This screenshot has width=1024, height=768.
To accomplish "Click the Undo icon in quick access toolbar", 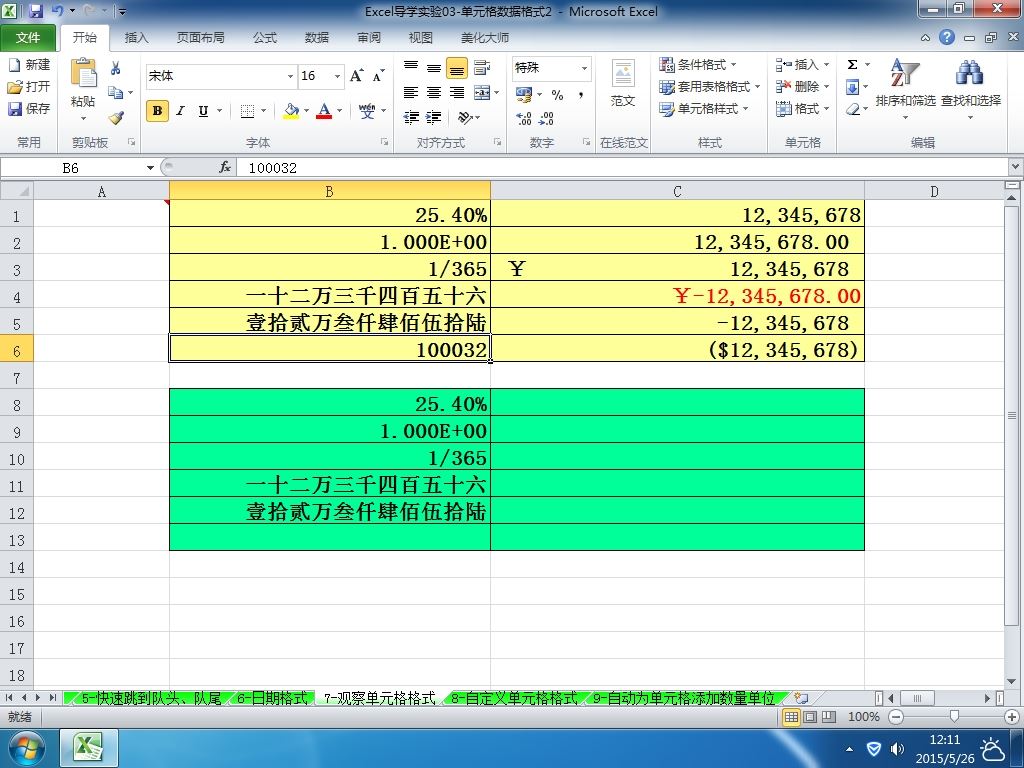I will [x=57, y=11].
